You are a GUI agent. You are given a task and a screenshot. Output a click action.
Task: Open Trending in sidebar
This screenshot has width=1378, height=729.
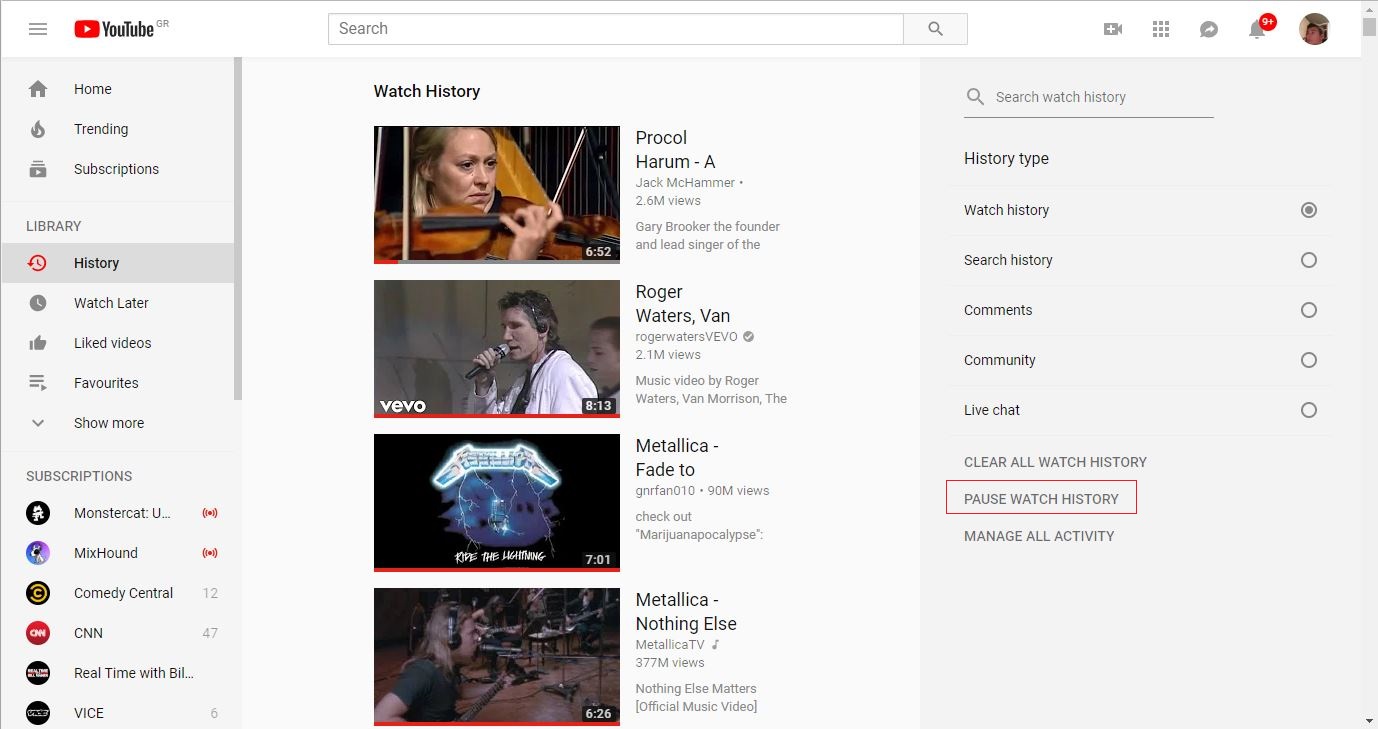(x=117, y=129)
